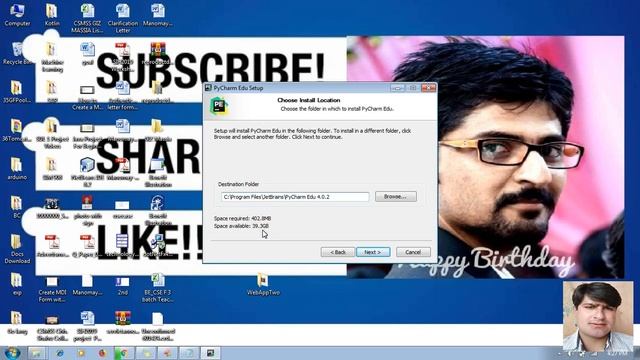Select the arduino folder icon
The image size is (640, 360).
click(x=17, y=169)
